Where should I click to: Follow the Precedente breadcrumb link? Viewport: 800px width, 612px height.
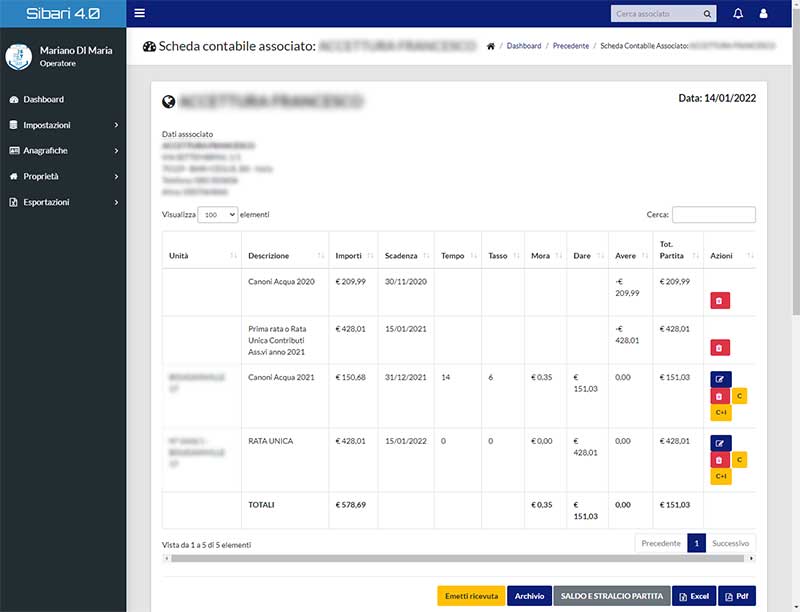571,46
